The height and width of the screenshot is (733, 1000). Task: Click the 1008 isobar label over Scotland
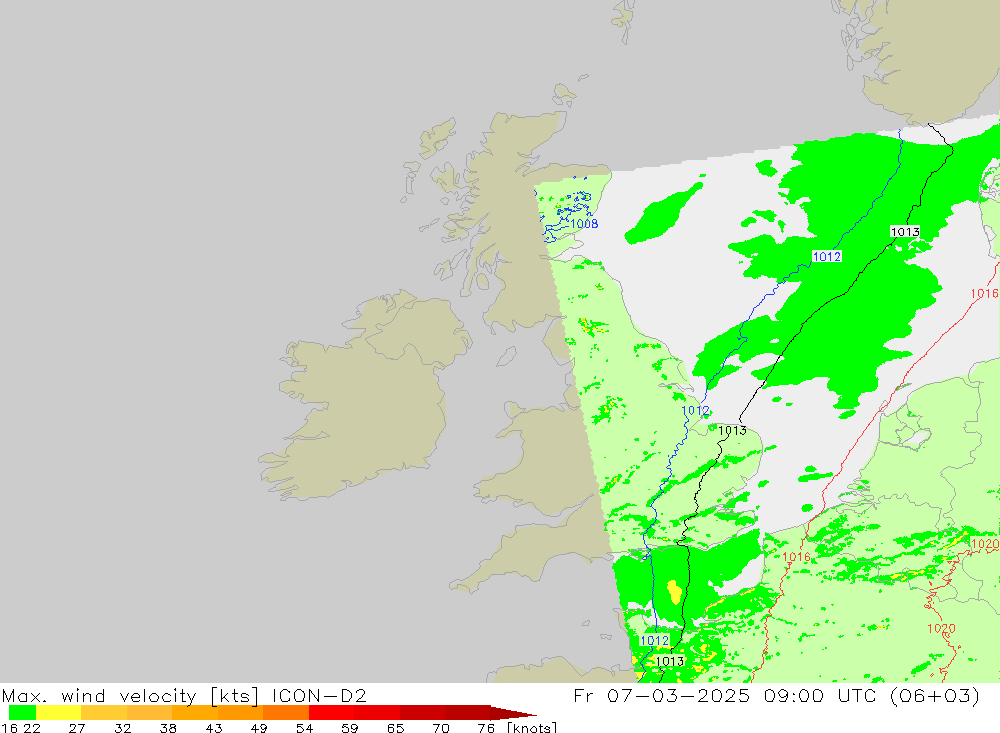coord(584,224)
